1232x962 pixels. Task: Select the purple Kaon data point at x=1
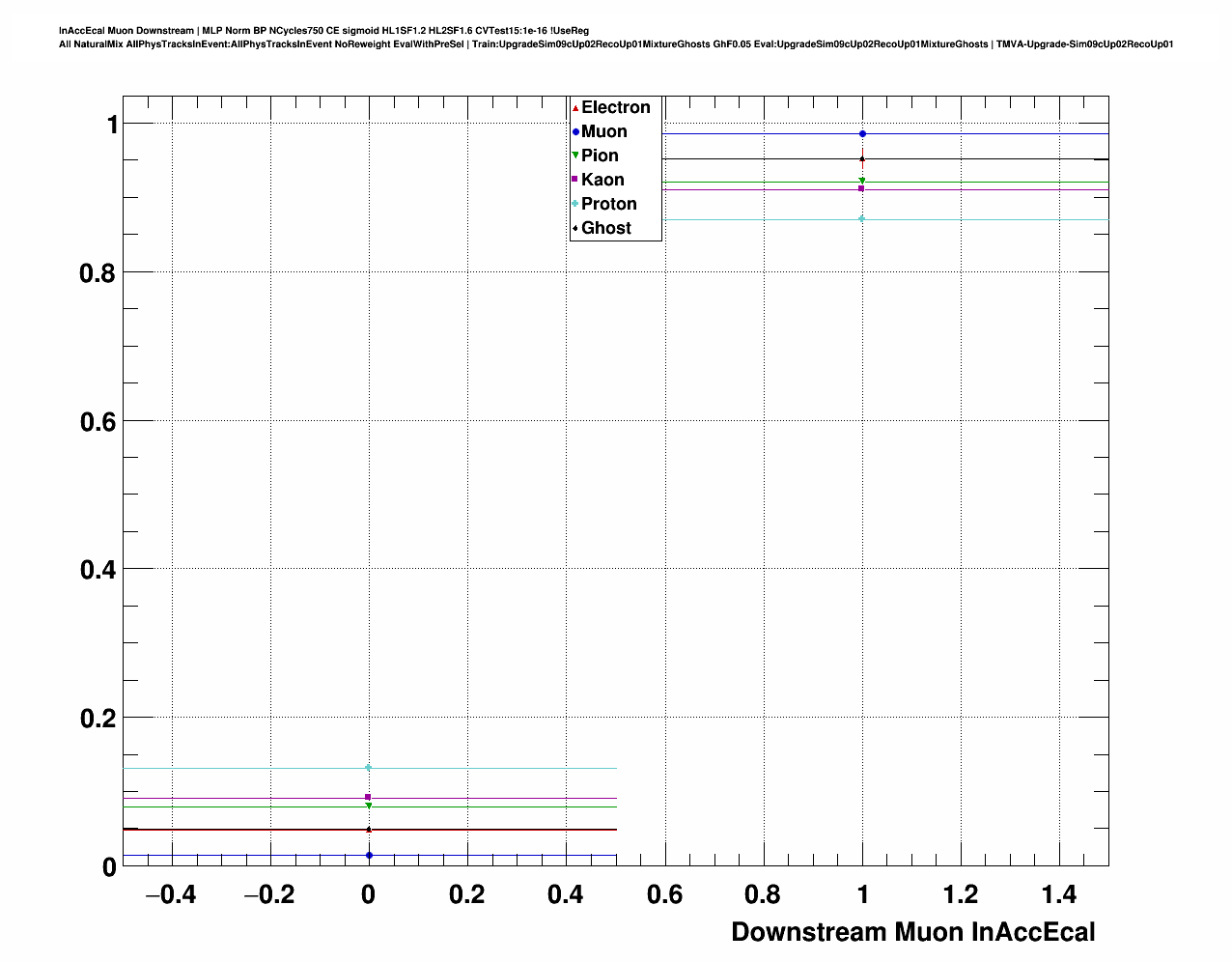(862, 188)
